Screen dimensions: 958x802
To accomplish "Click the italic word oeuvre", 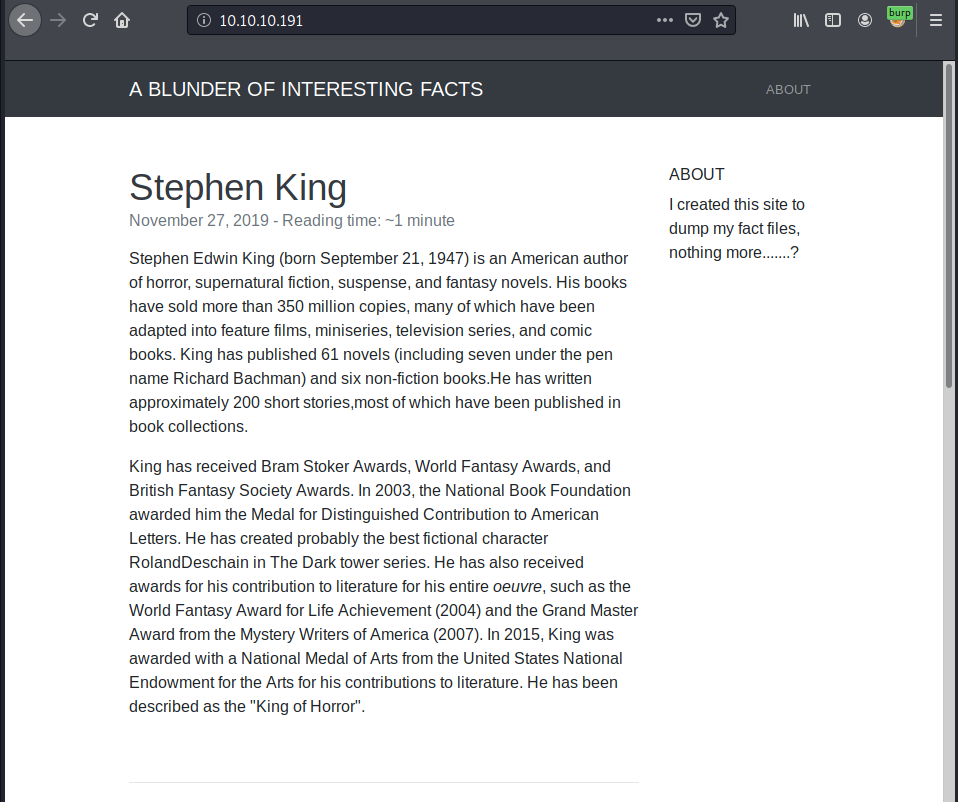I will pyautogui.click(x=517, y=586).
